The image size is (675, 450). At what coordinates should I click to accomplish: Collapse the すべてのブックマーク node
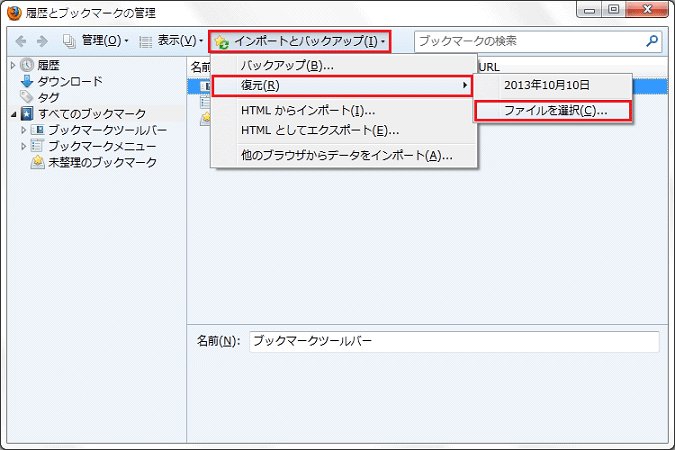(13, 114)
